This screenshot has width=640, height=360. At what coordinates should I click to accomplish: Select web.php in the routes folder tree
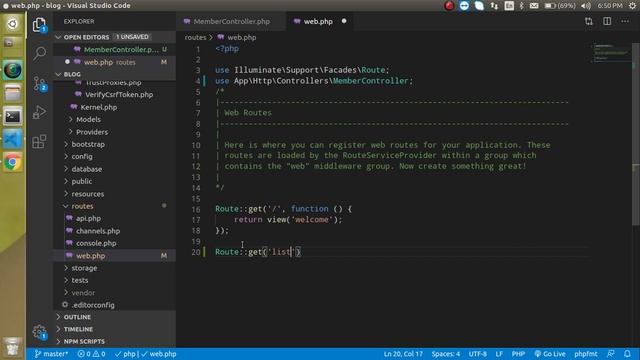tap(91, 256)
